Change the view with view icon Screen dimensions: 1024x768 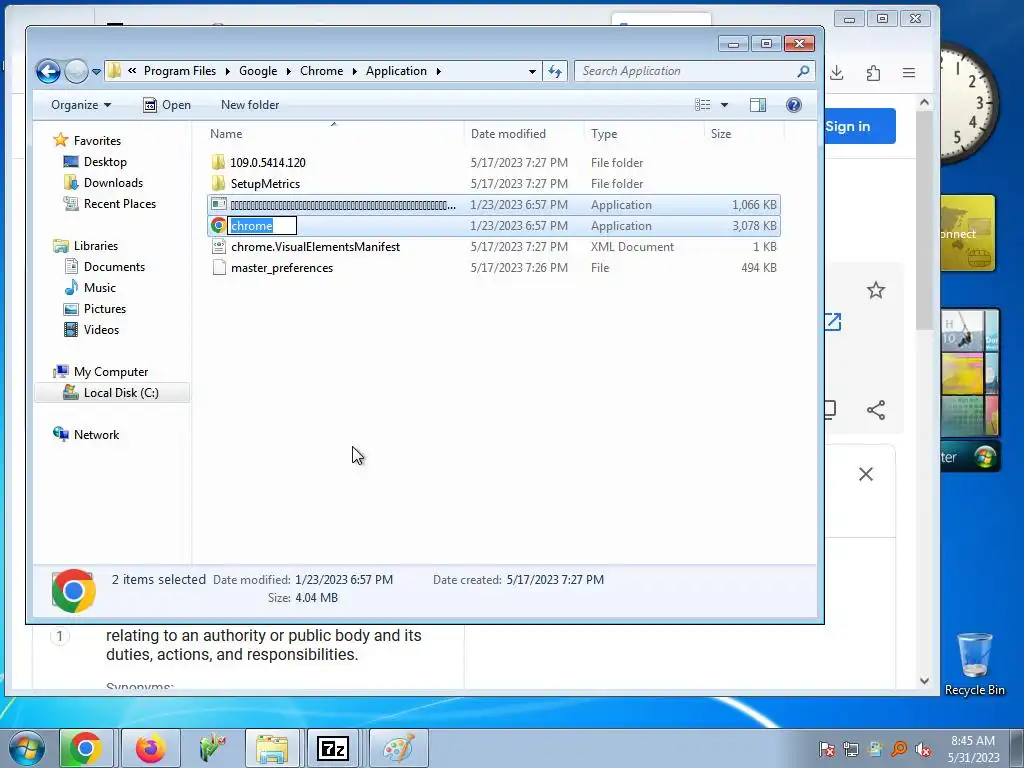(x=703, y=105)
